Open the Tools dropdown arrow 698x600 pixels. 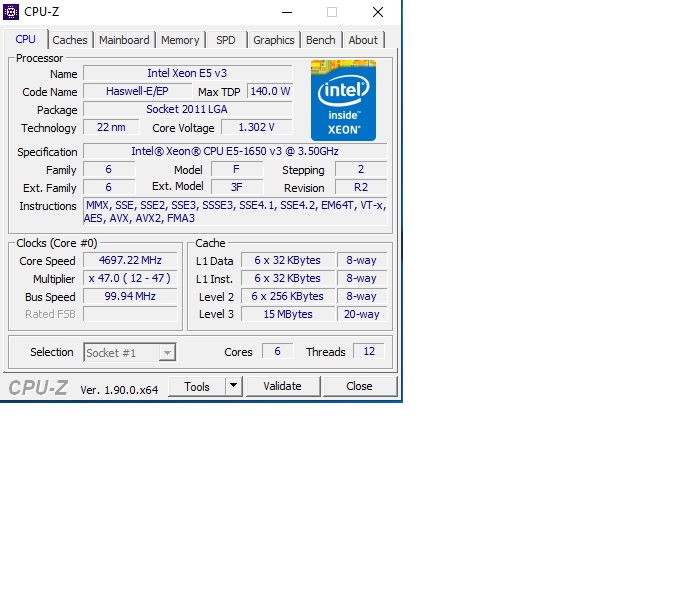tap(233, 386)
